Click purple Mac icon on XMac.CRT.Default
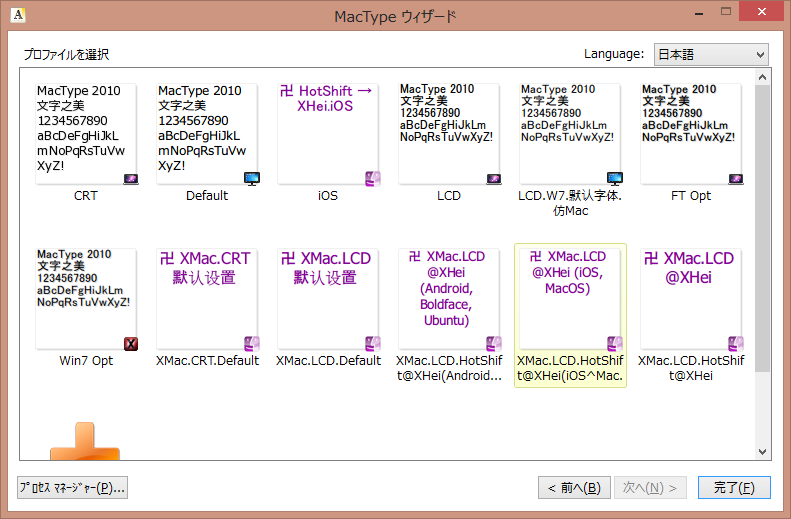Screen dimensions: 791x519 [252, 344]
